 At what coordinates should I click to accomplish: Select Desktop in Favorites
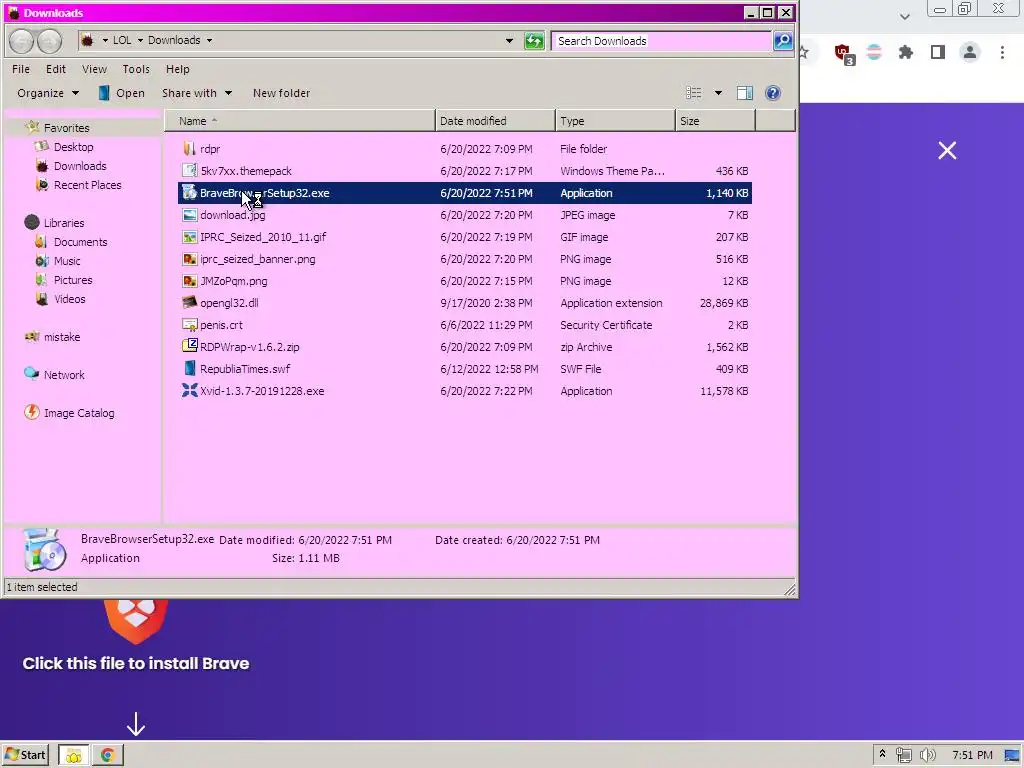click(x=73, y=147)
